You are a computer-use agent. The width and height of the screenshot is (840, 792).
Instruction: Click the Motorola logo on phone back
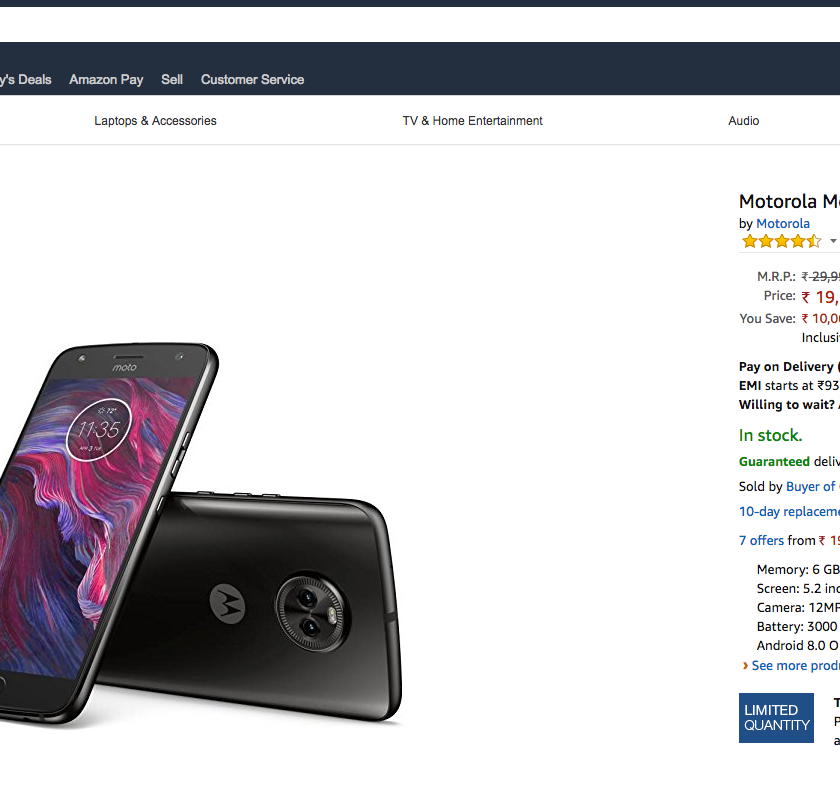pyautogui.click(x=226, y=602)
